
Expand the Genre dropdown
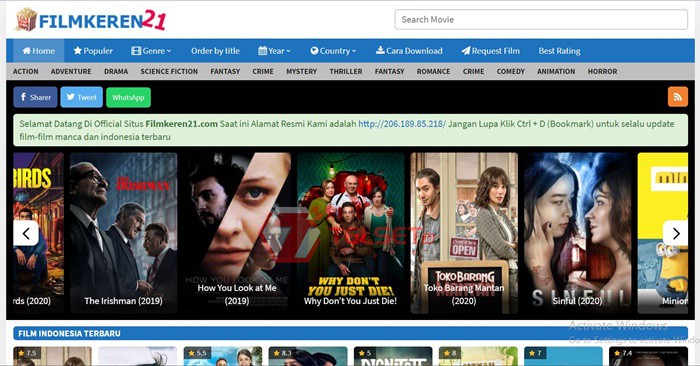tap(151, 51)
